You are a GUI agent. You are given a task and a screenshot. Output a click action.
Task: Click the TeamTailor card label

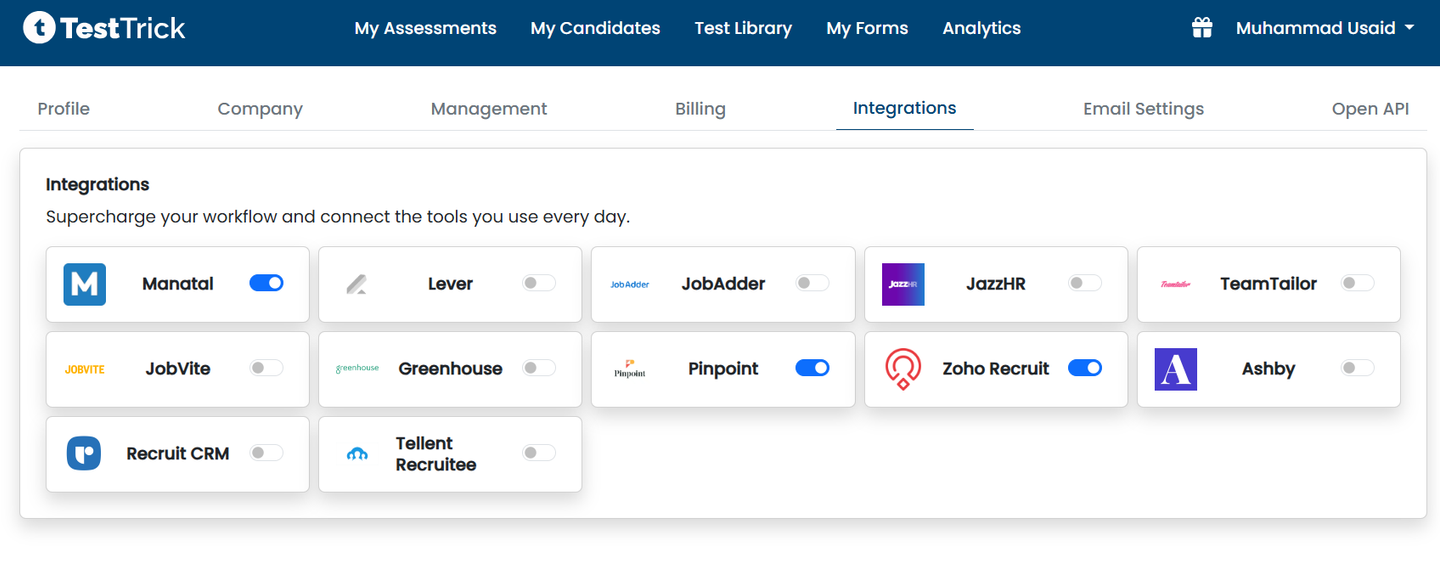1268,284
